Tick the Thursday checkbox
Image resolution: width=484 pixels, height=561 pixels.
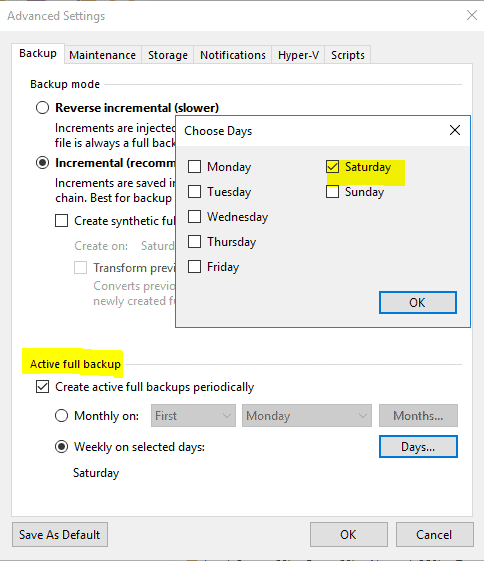pos(195,242)
